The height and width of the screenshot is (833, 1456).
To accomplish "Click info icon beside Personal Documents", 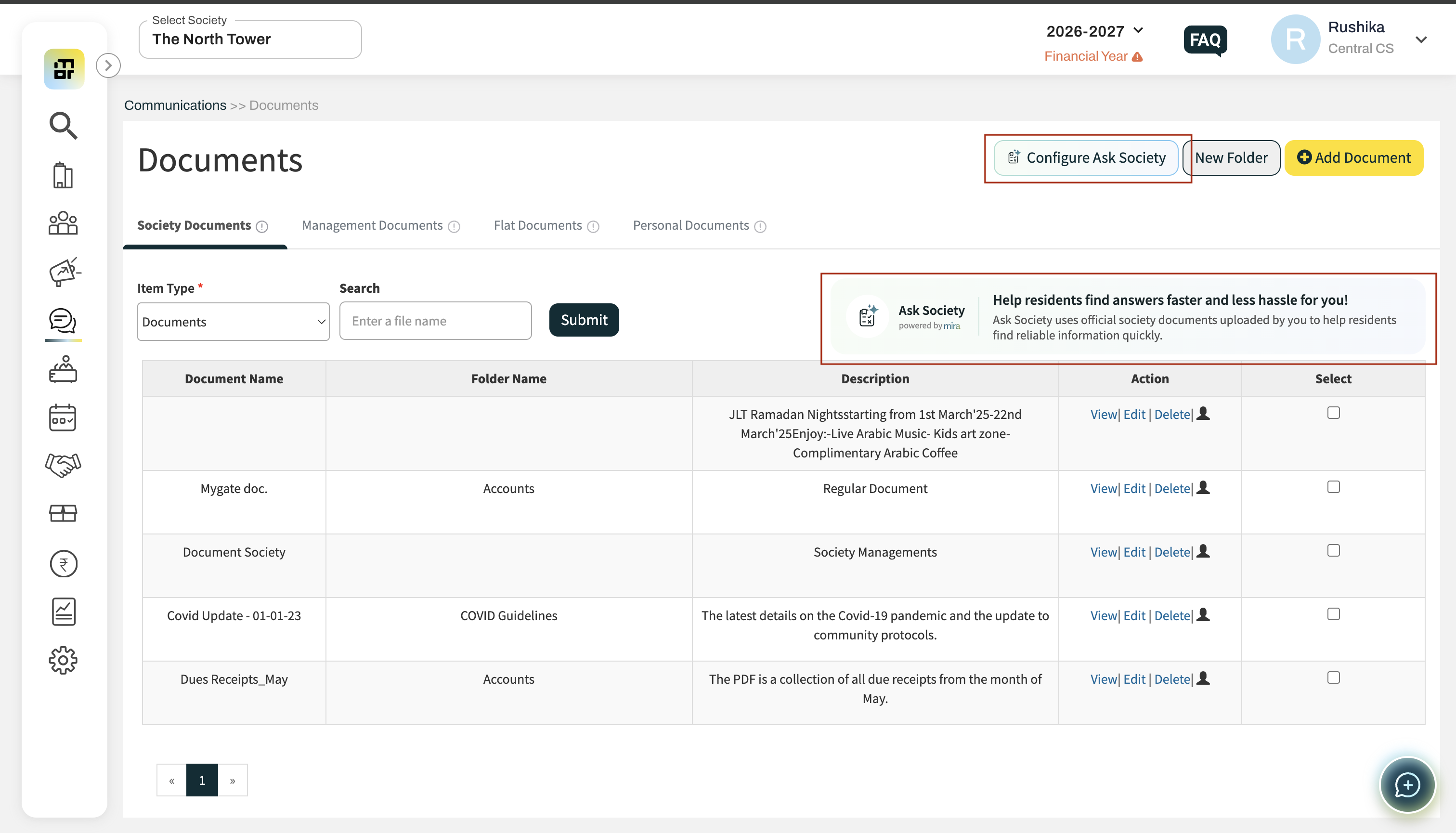I will [760, 227].
